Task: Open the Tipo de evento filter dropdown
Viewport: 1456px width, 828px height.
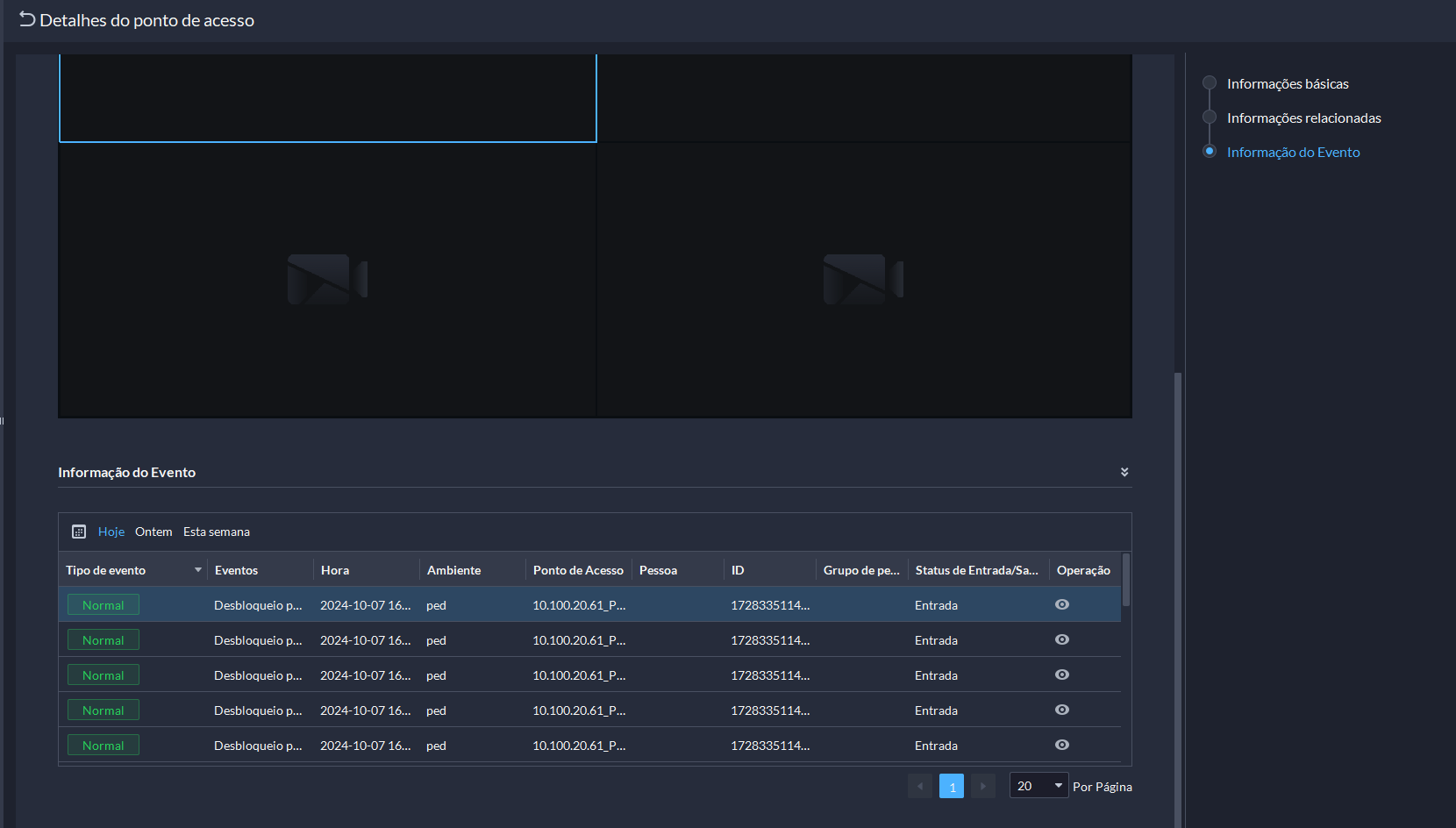Action: click(197, 570)
